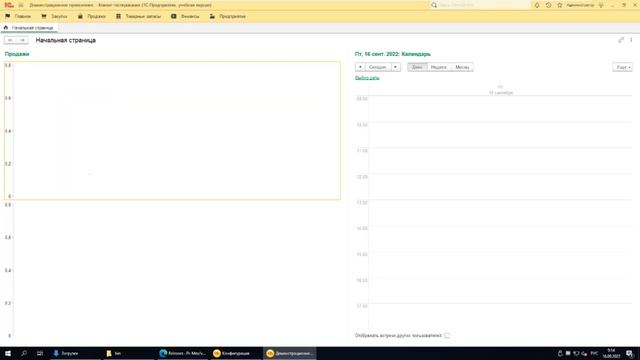The height and width of the screenshot is (360, 640).
Task: Open the Предприятие section
Action: (228, 16)
